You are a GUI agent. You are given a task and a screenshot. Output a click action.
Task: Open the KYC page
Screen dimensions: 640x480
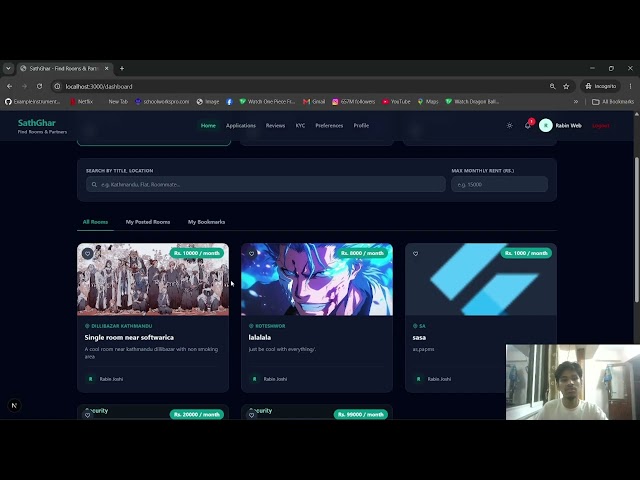click(300, 125)
